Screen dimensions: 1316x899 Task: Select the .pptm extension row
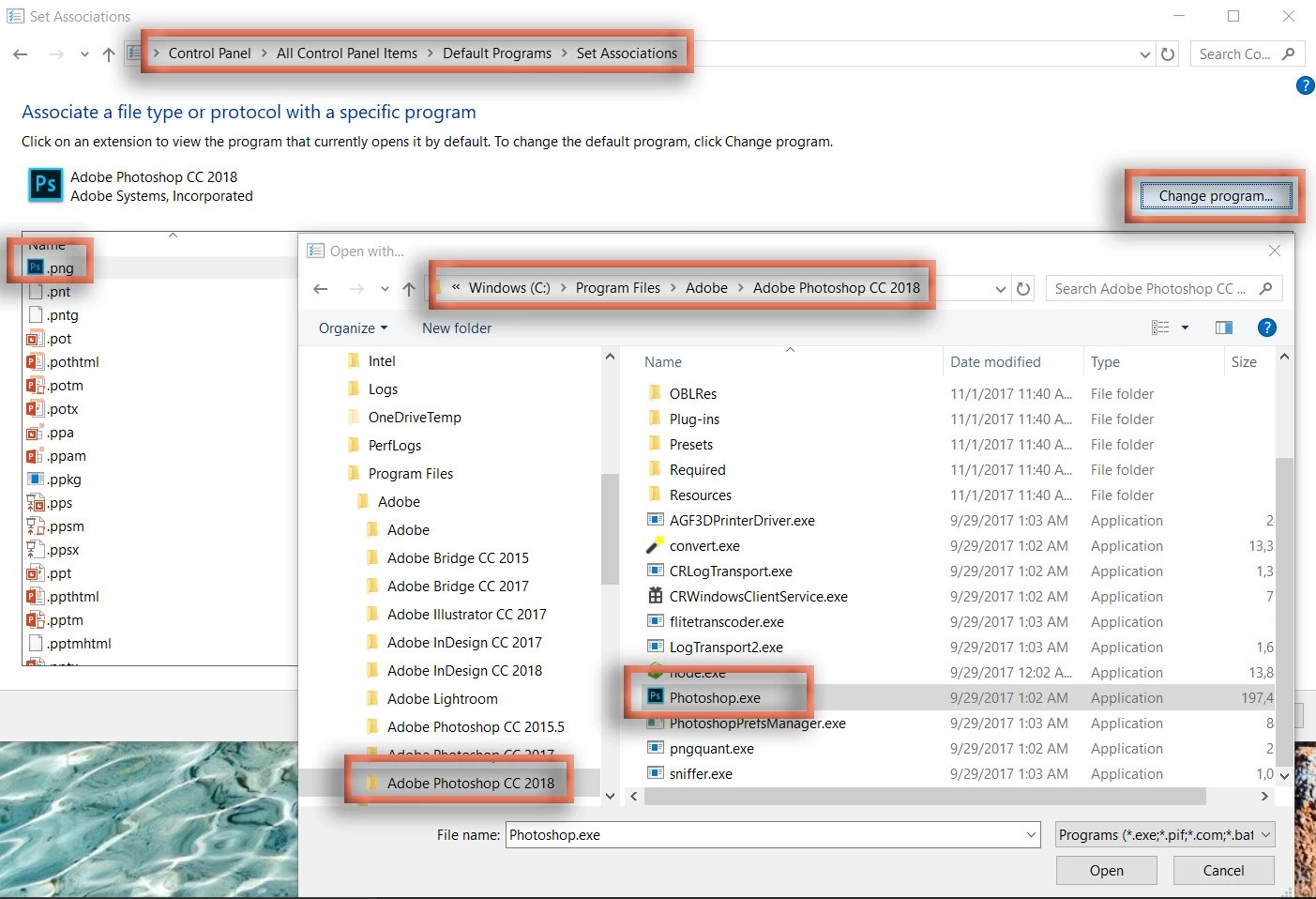[66, 619]
